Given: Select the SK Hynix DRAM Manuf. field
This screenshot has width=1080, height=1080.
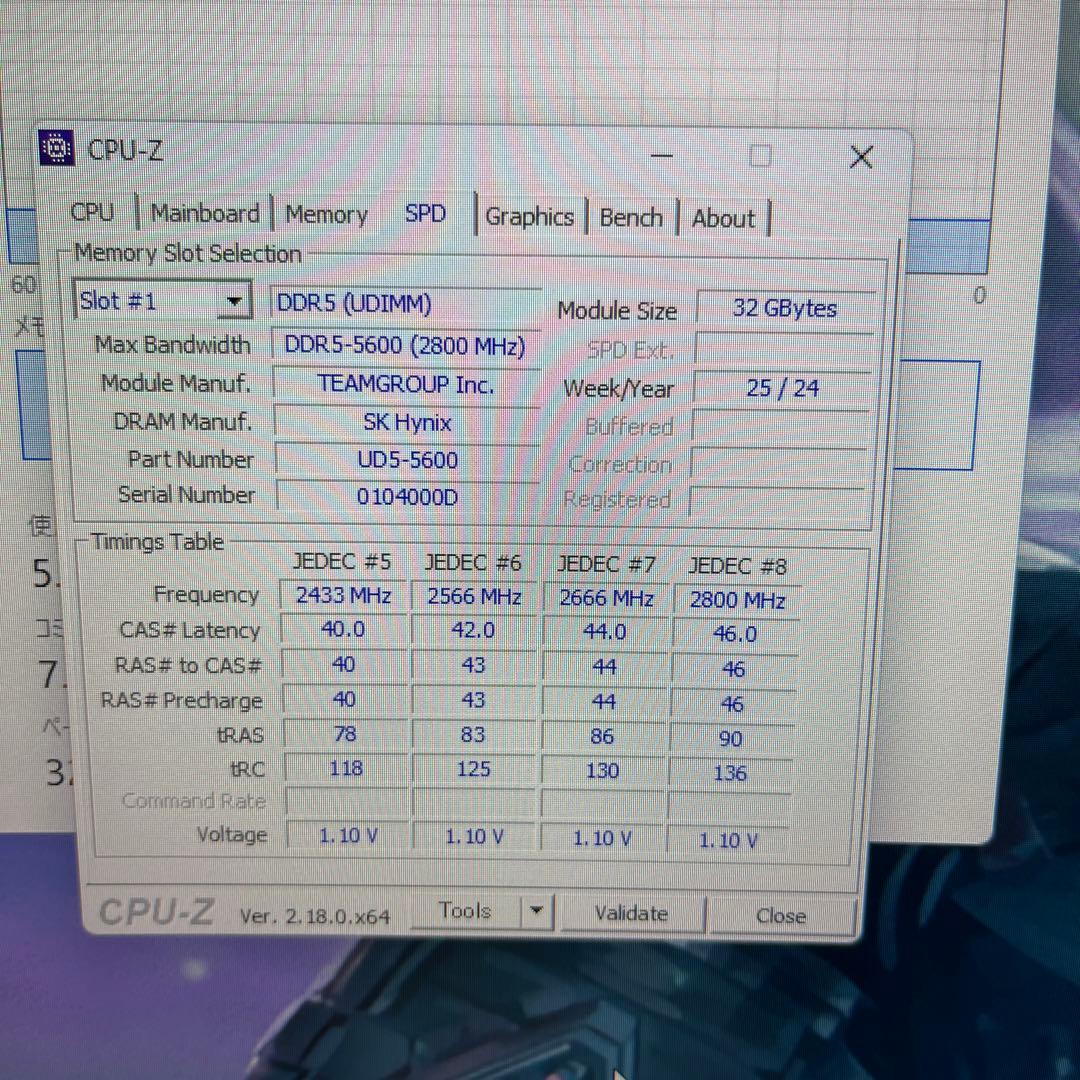Looking at the screenshot, I should click(x=406, y=422).
